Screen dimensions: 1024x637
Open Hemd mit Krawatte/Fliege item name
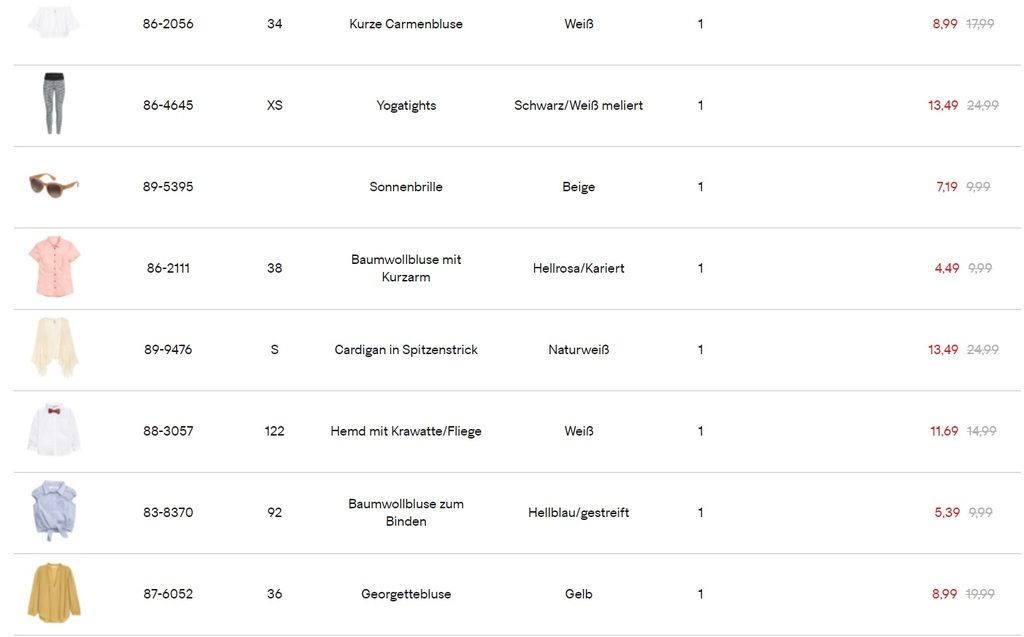point(406,431)
